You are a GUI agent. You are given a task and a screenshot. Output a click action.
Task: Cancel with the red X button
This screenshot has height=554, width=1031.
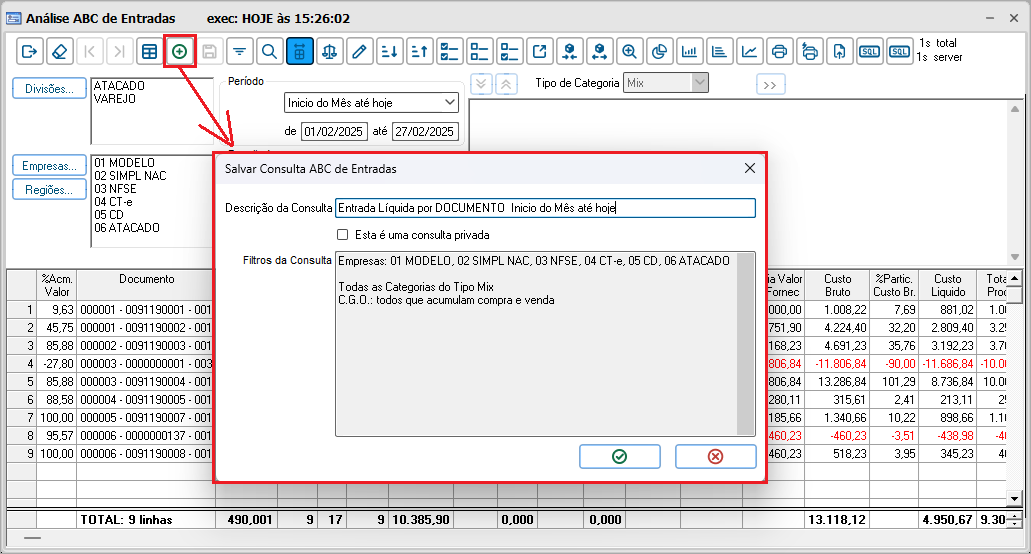[x=715, y=456]
